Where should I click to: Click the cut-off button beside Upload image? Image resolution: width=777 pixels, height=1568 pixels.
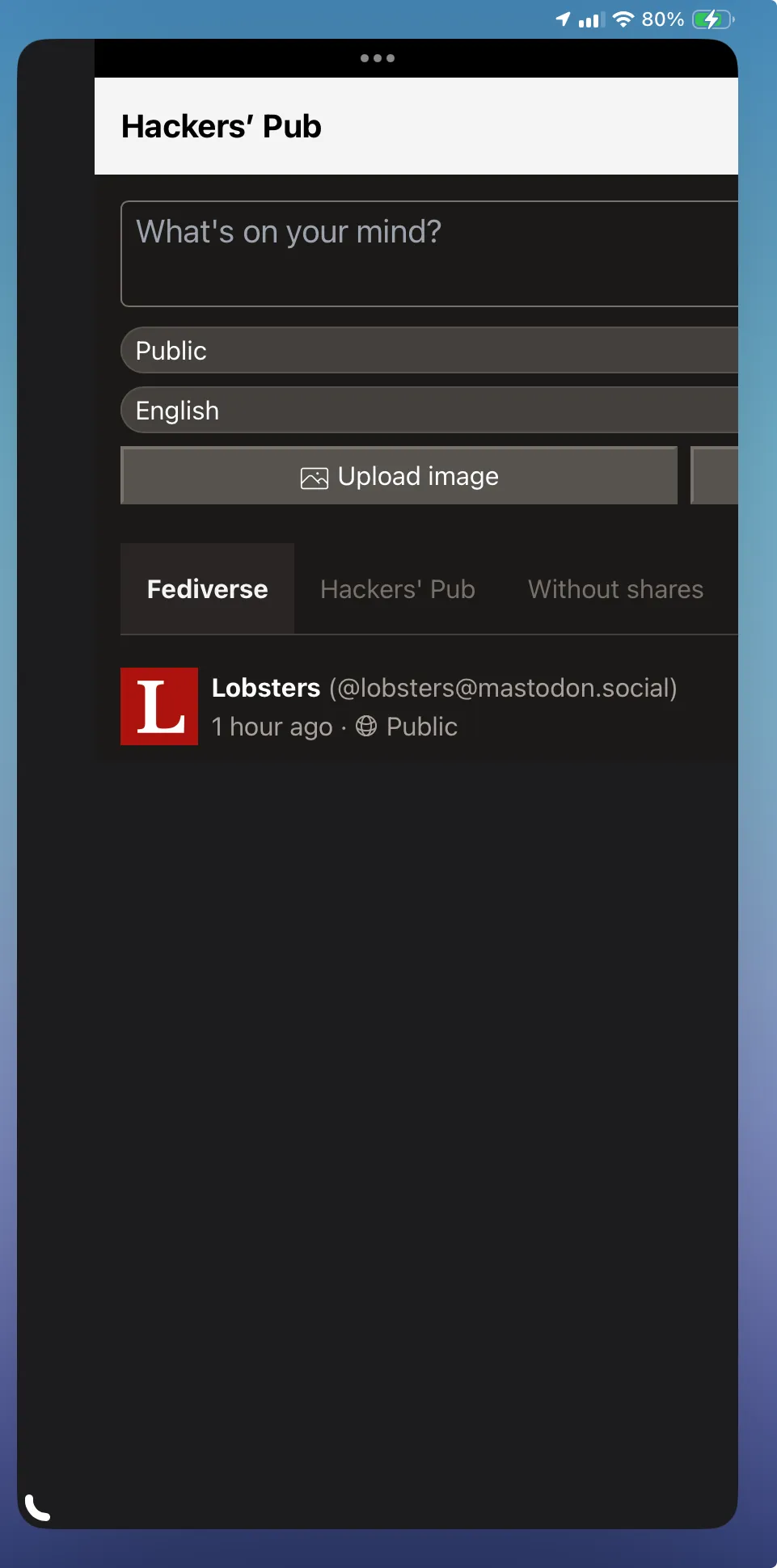click(x=715, y=475)
